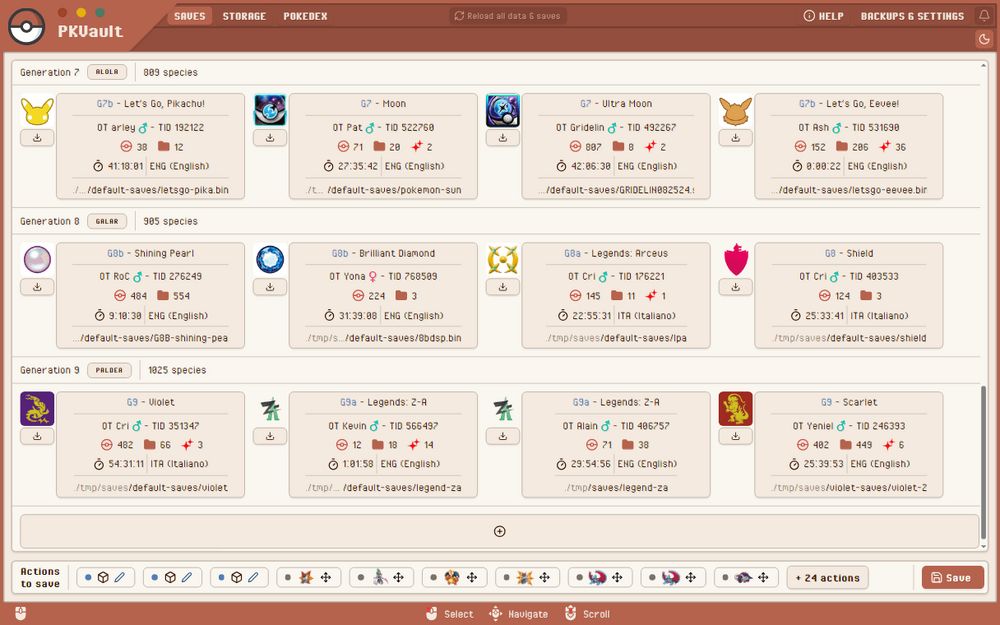The image size is (1000, 625).
Task: Open Backups & Settings
Action: [x=912, y=16]
